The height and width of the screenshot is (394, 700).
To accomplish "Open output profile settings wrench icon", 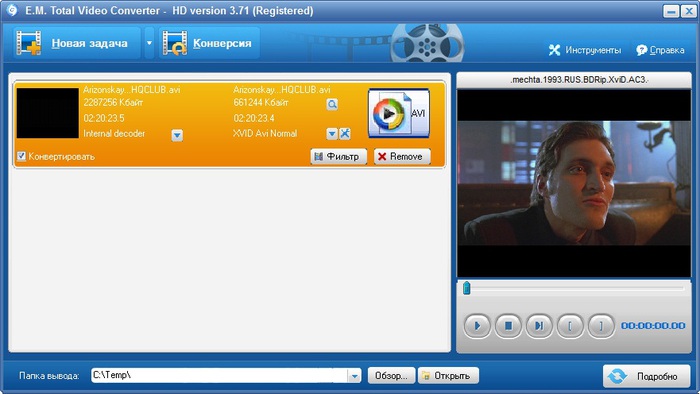I will [x=345, y=133].
